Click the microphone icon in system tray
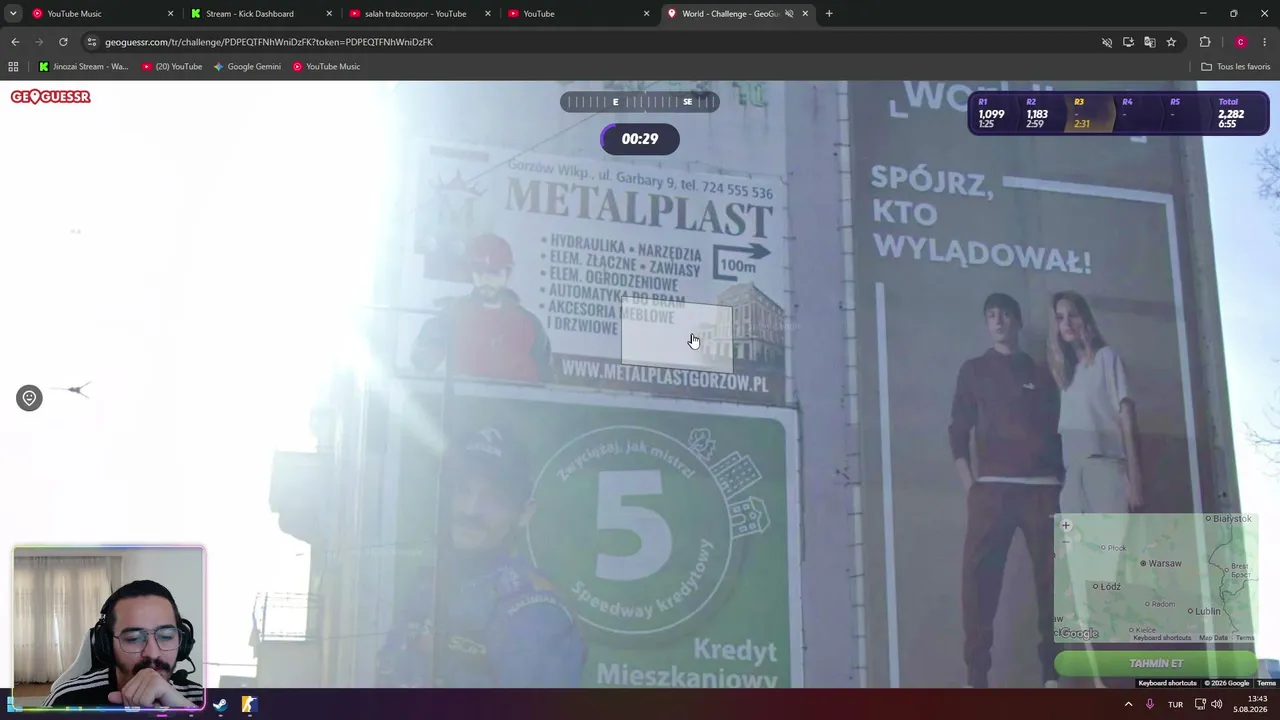The image size is (1280, 720). tap(1150, 704)
